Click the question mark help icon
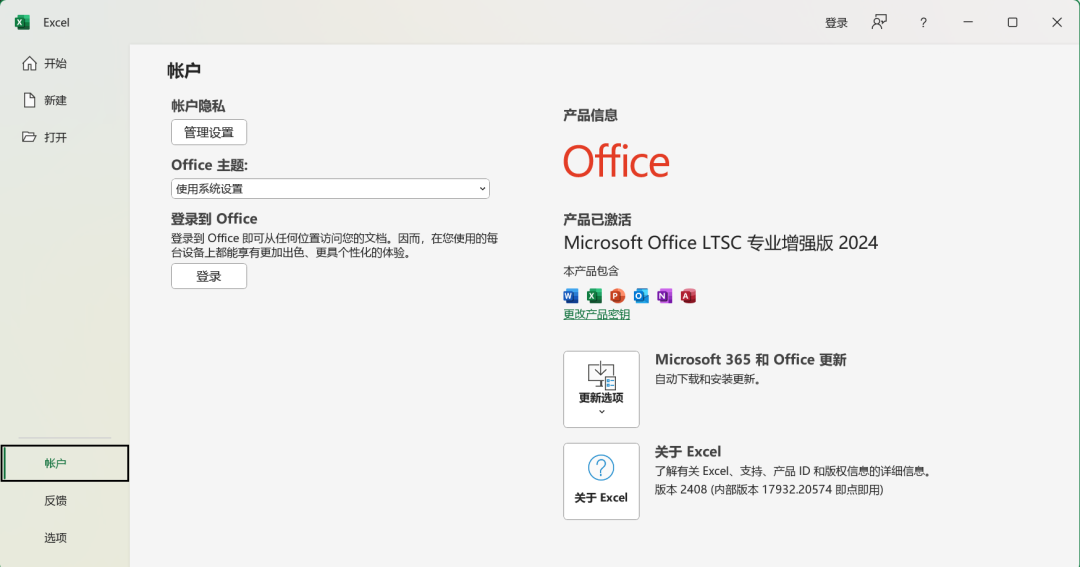This screenshot has width=1080, height=567. point(923,23)
